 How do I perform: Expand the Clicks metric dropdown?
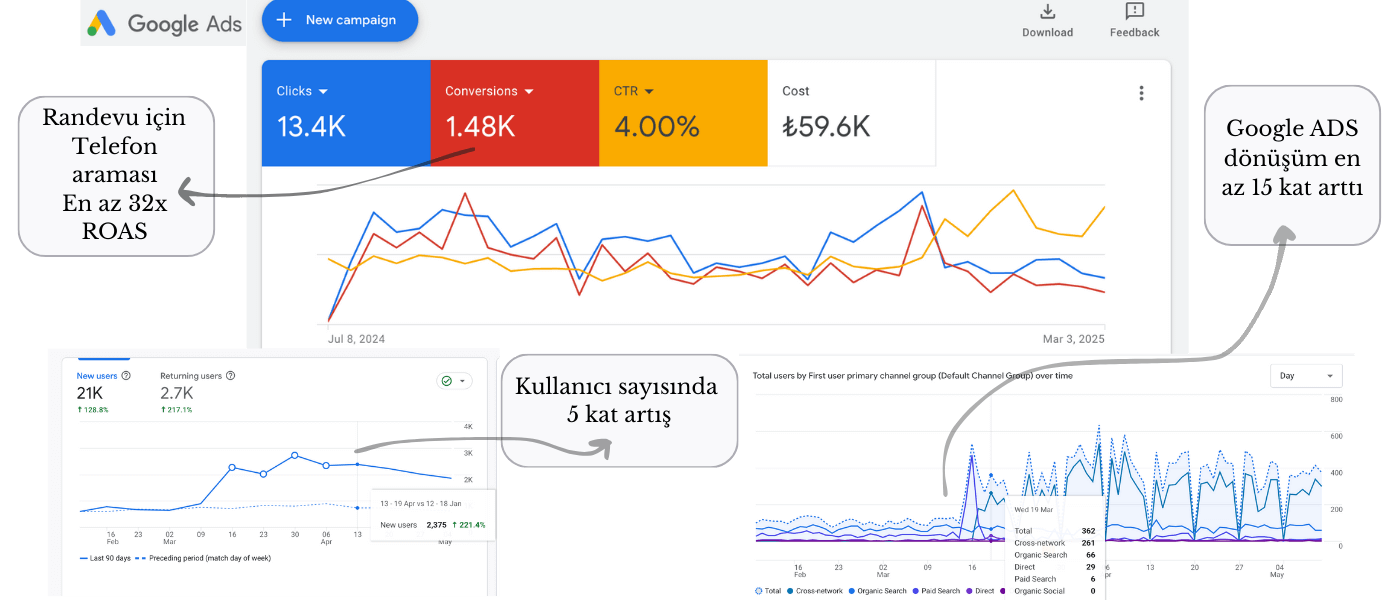[x=322, y=91]
